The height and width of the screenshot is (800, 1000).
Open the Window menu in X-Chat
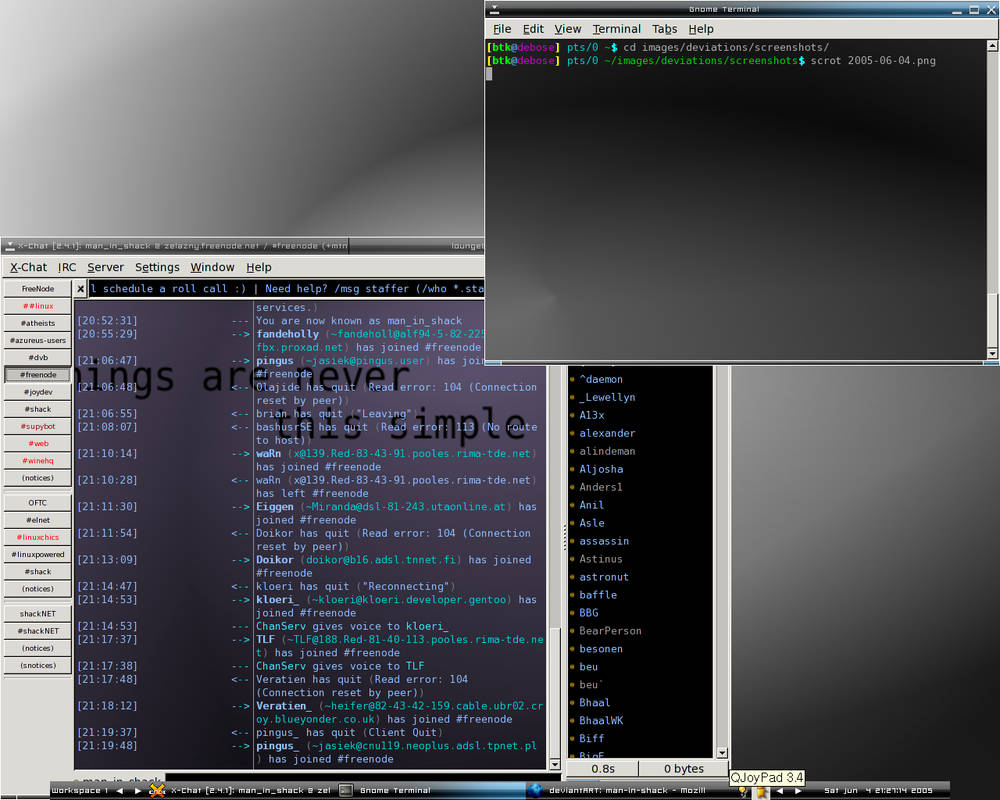coord(212,267)
